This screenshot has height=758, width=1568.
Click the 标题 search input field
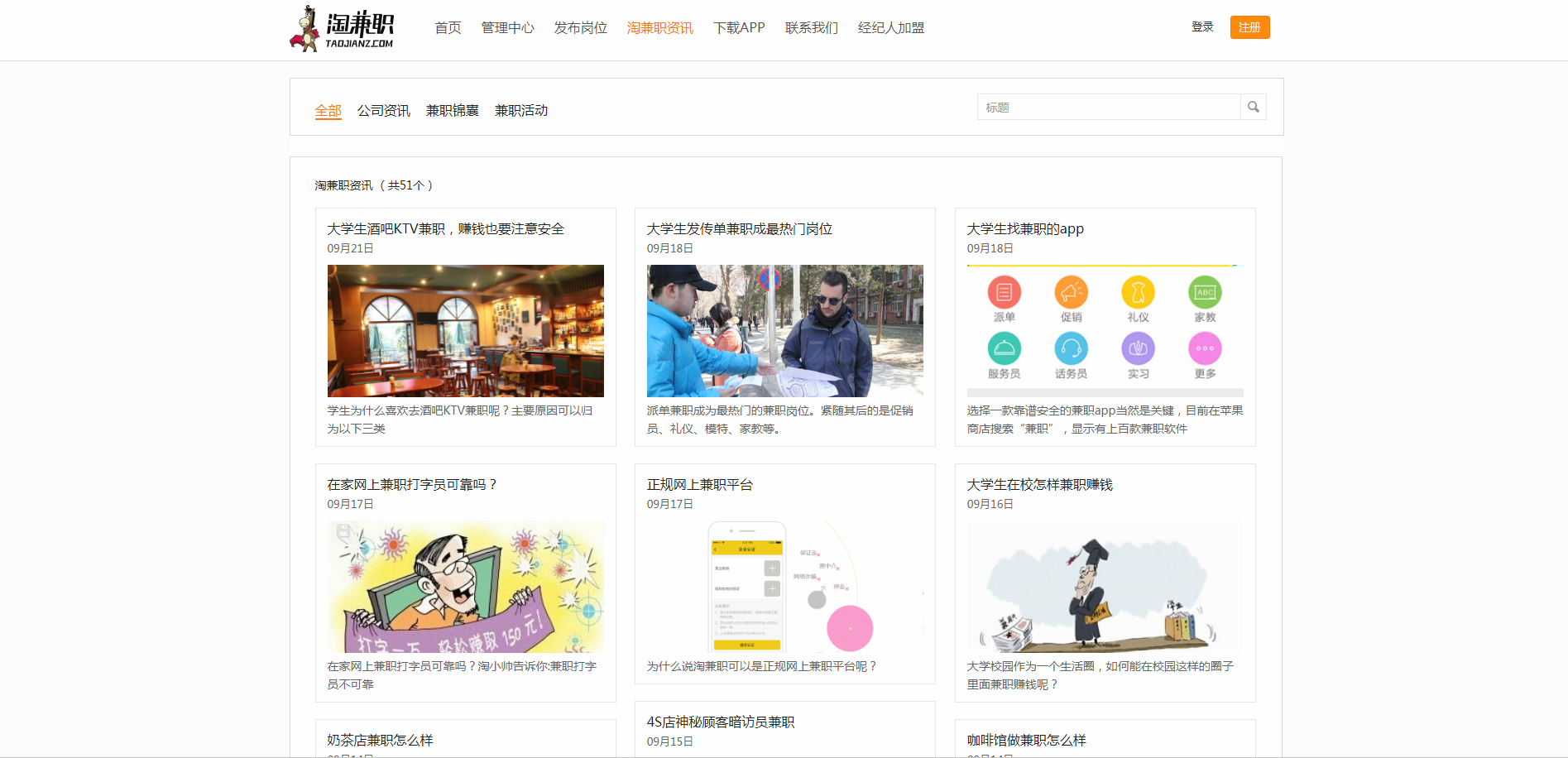tap(1109, 107)
